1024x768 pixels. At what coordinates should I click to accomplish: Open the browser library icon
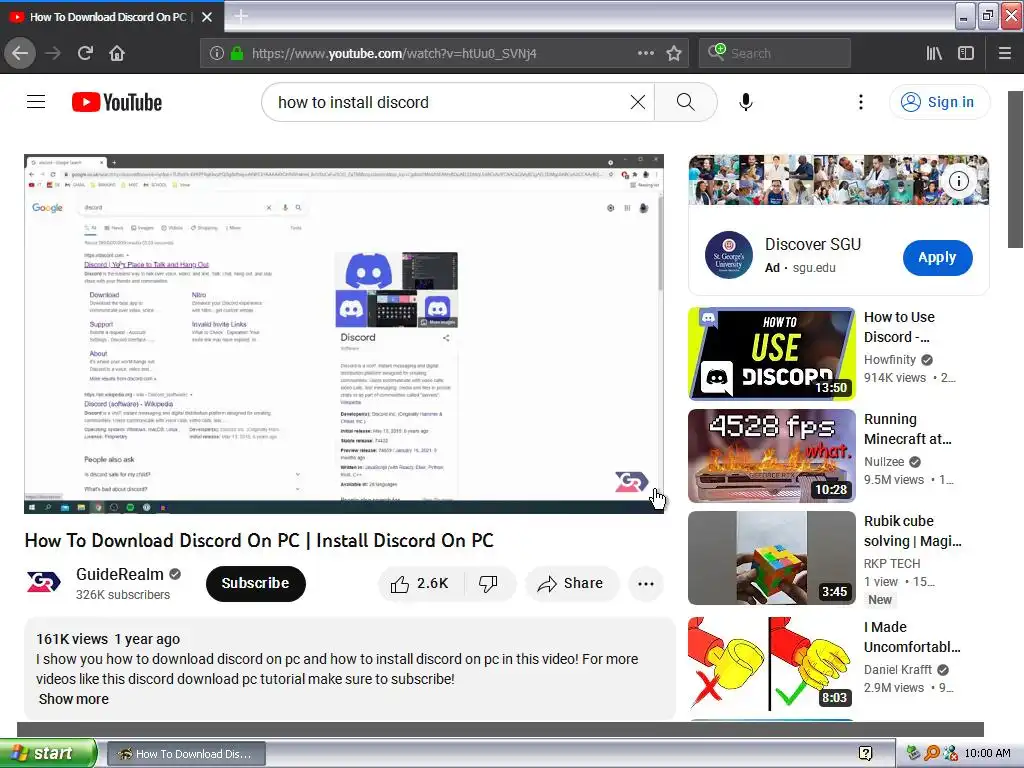934,54
